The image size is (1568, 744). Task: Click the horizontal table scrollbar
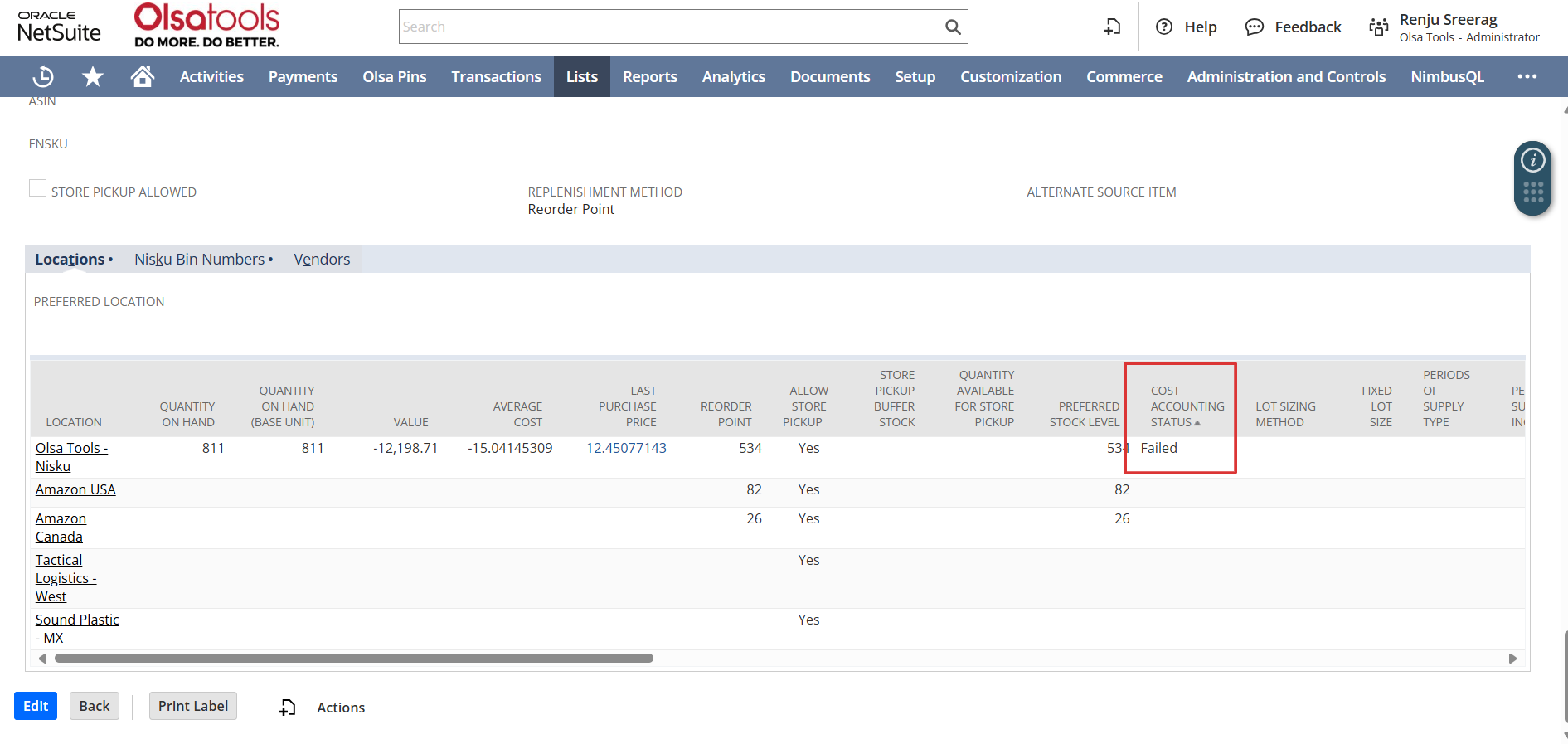(x=354, y=659)
